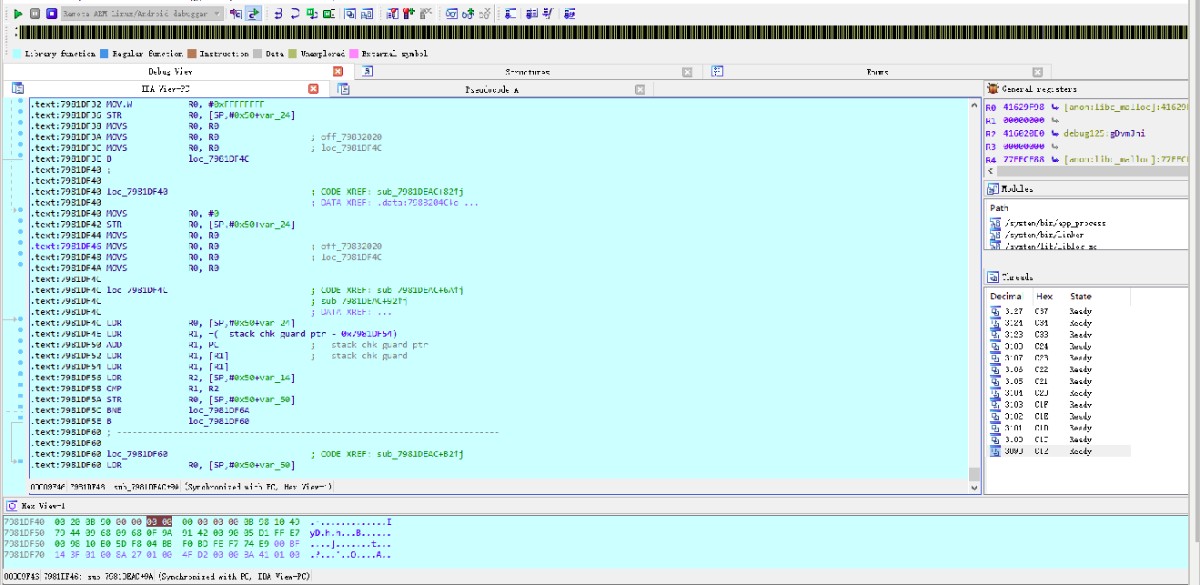Click the Instruction color swatch in legend
The image size is (1200, 585).
pos(191,53)
